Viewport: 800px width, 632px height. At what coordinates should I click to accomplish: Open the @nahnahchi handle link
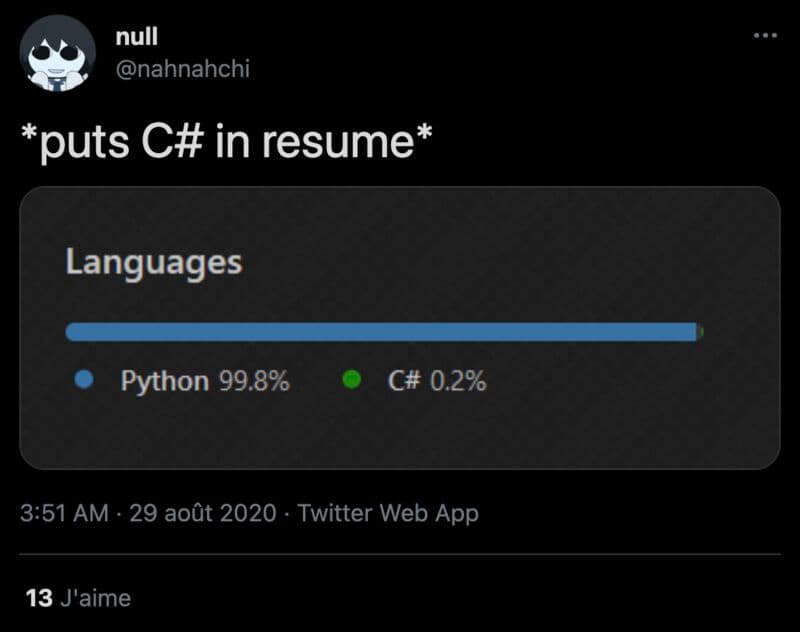coord(183,68)
